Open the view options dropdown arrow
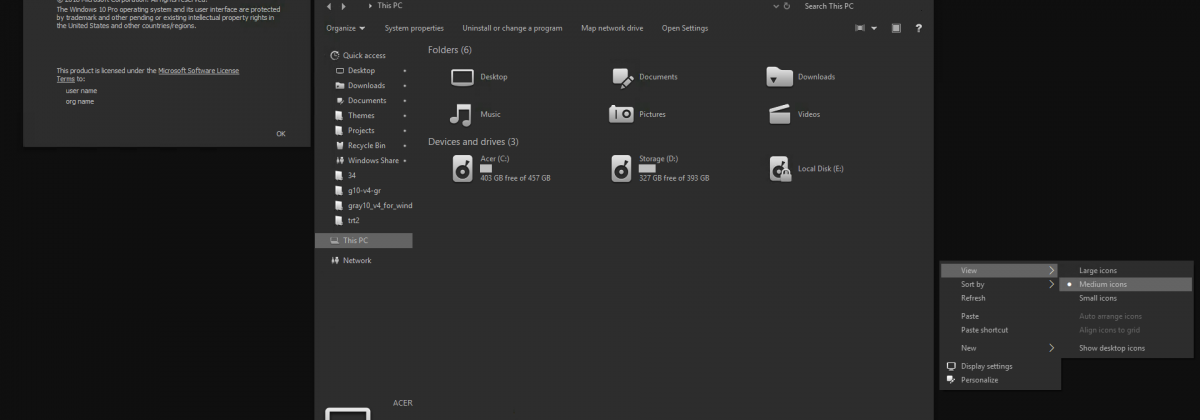This screenshot has height=420, width=1200. [875, 28]
